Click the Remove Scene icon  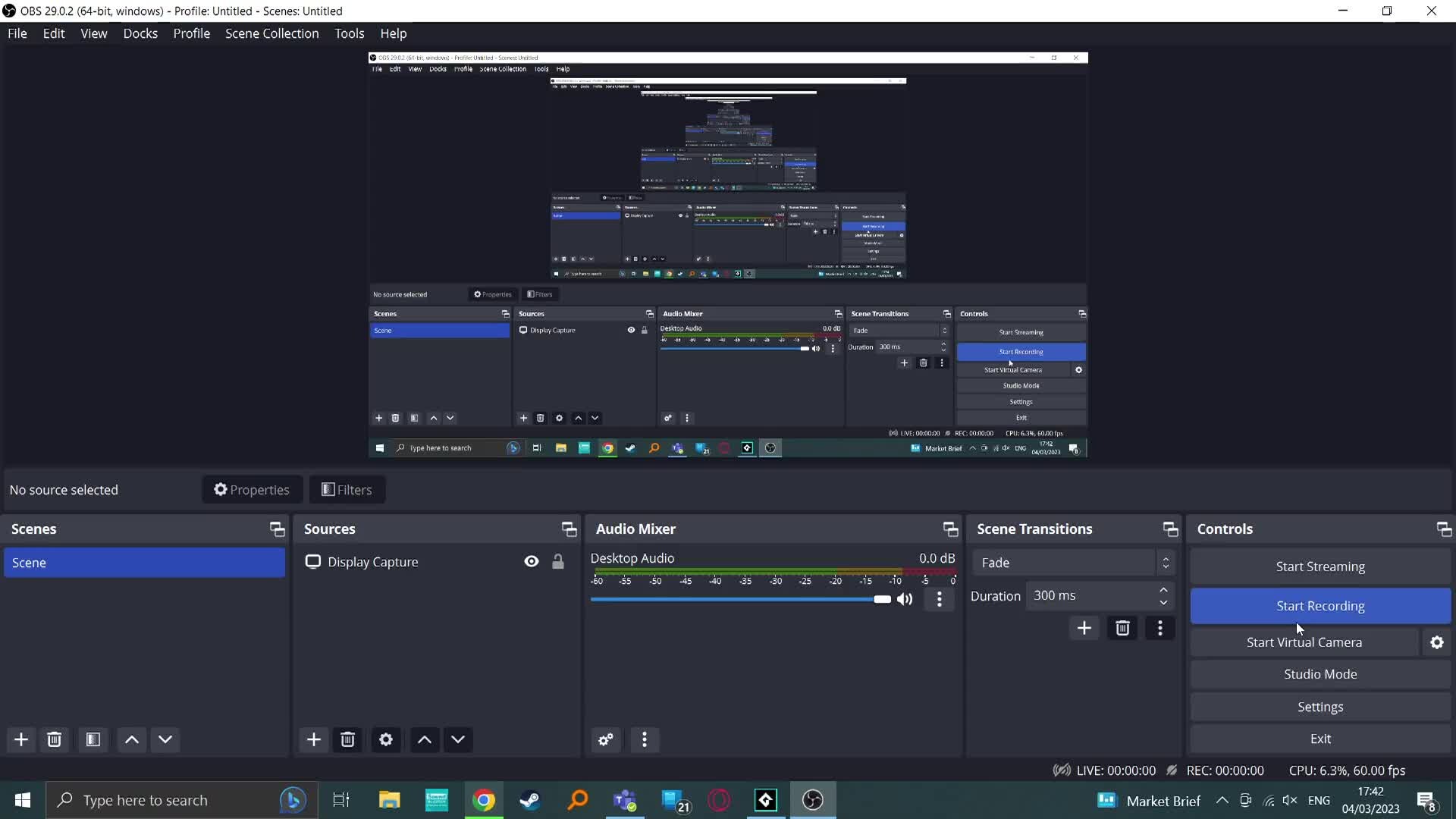click(54, 739)
